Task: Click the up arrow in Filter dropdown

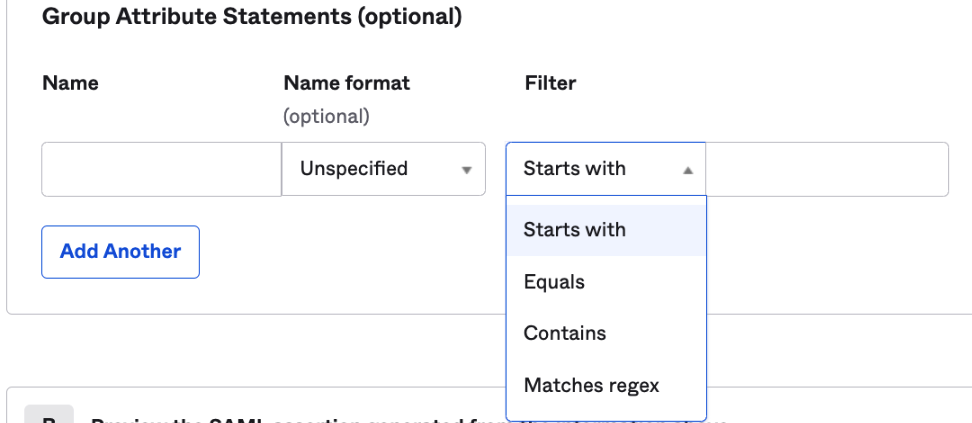Action: [688, 170]
